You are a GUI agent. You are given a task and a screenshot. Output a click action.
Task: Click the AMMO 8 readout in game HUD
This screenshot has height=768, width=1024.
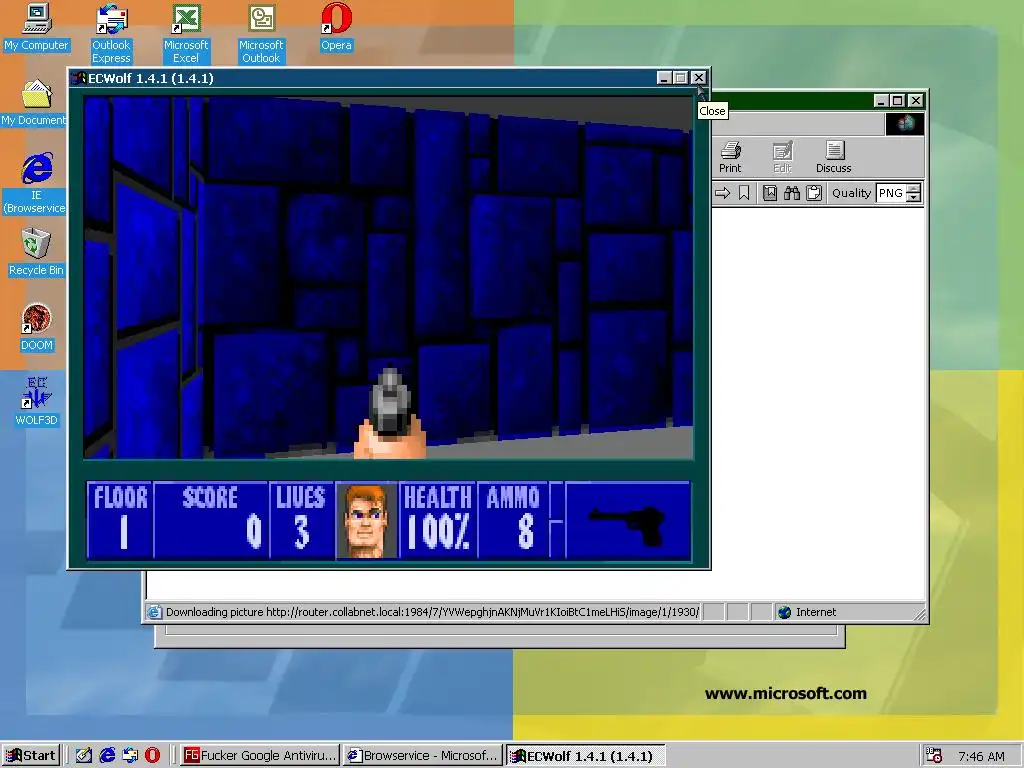tap(513, 520)
